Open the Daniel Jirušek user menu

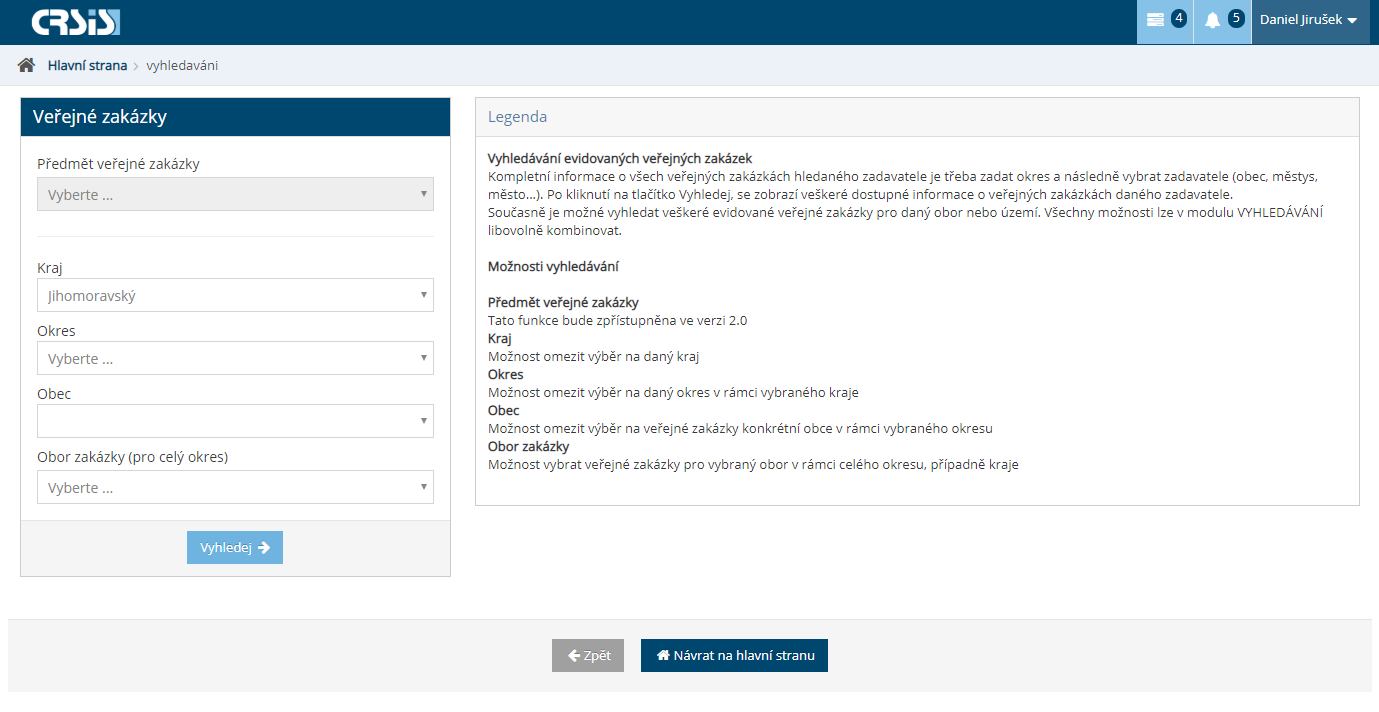[x=1308, y=20]
